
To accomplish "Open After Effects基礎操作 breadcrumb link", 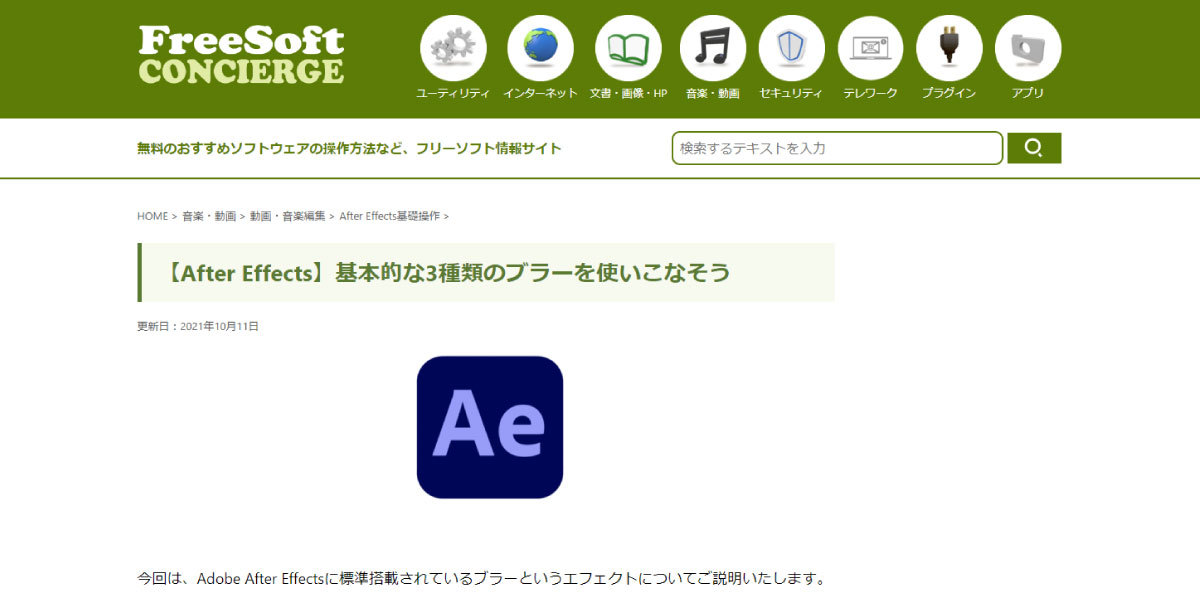I will coord(390,216).
